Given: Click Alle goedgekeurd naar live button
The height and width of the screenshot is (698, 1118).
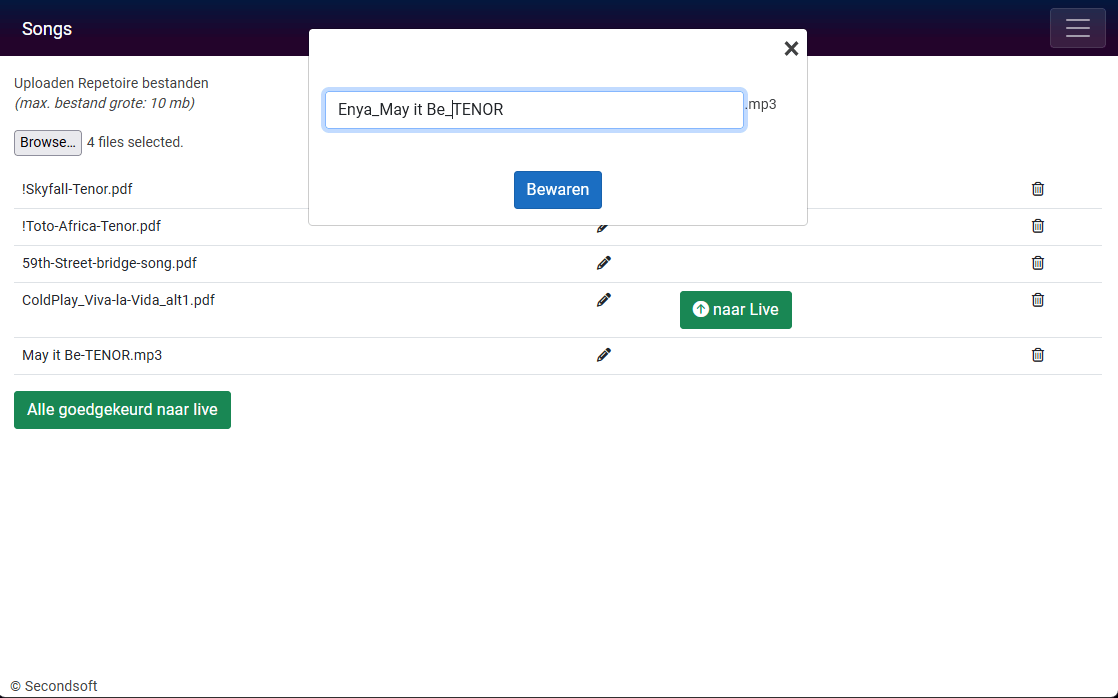Looking at the screenshot, I should click(123, 410).
